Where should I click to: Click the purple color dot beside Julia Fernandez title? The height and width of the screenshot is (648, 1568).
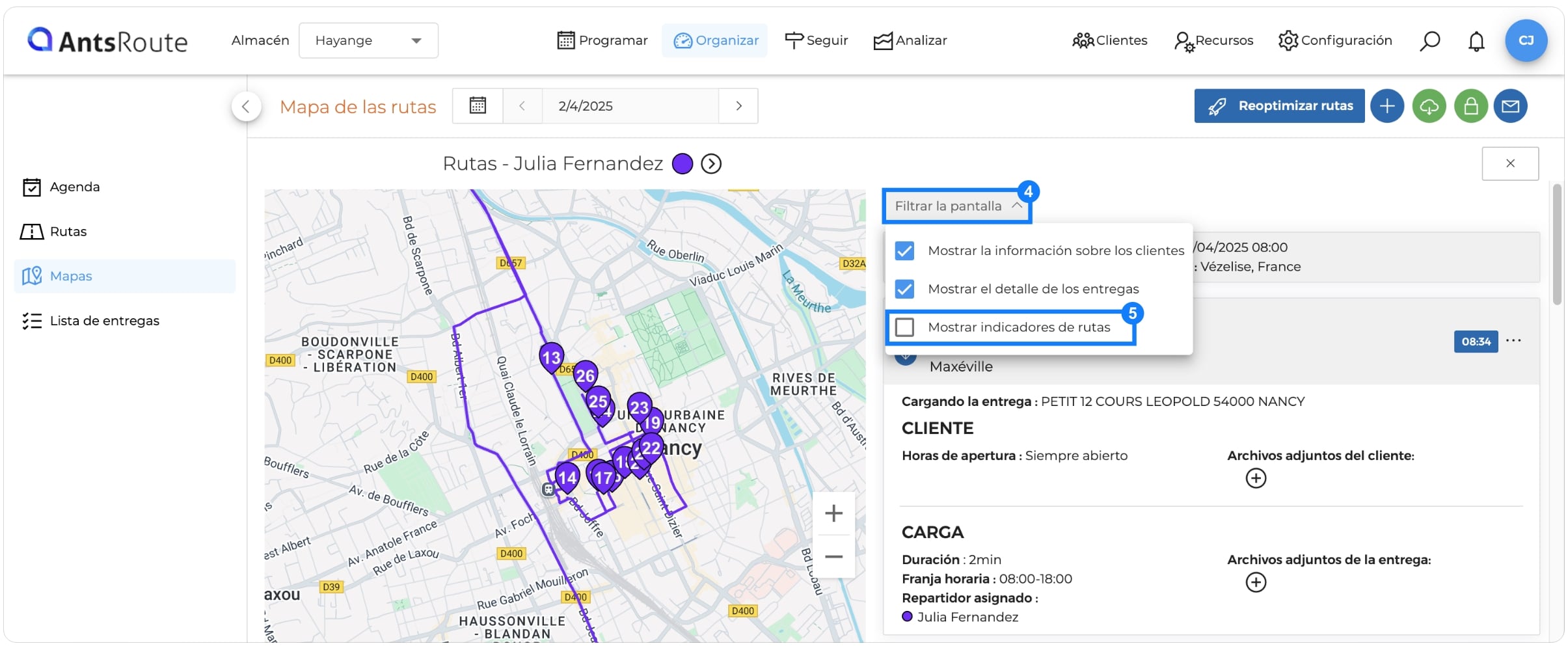[682, 163]
